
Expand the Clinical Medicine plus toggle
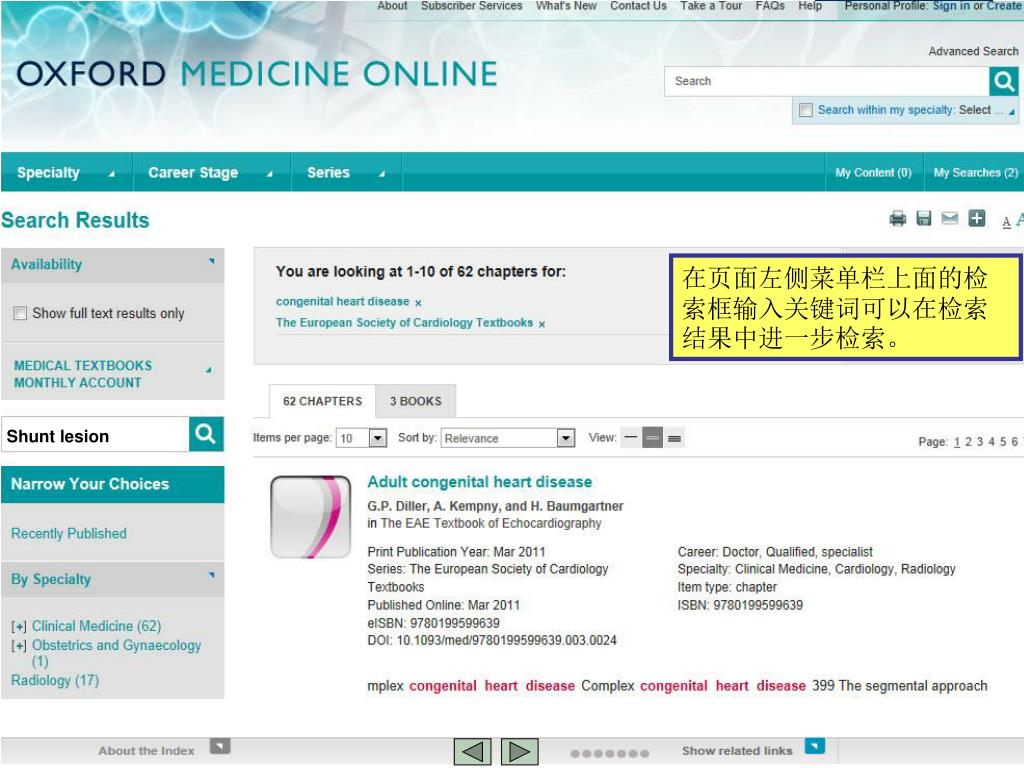(19, 627)
